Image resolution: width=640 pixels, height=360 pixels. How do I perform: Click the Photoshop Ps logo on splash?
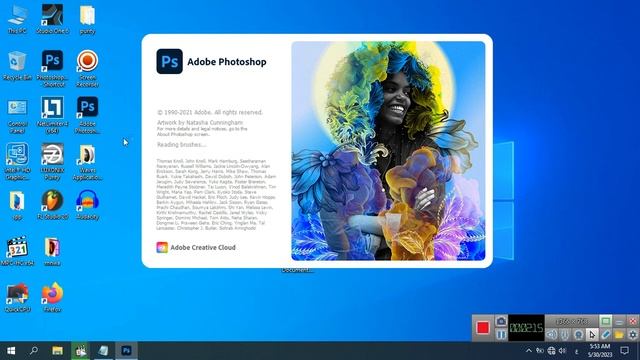click(169, 62)
